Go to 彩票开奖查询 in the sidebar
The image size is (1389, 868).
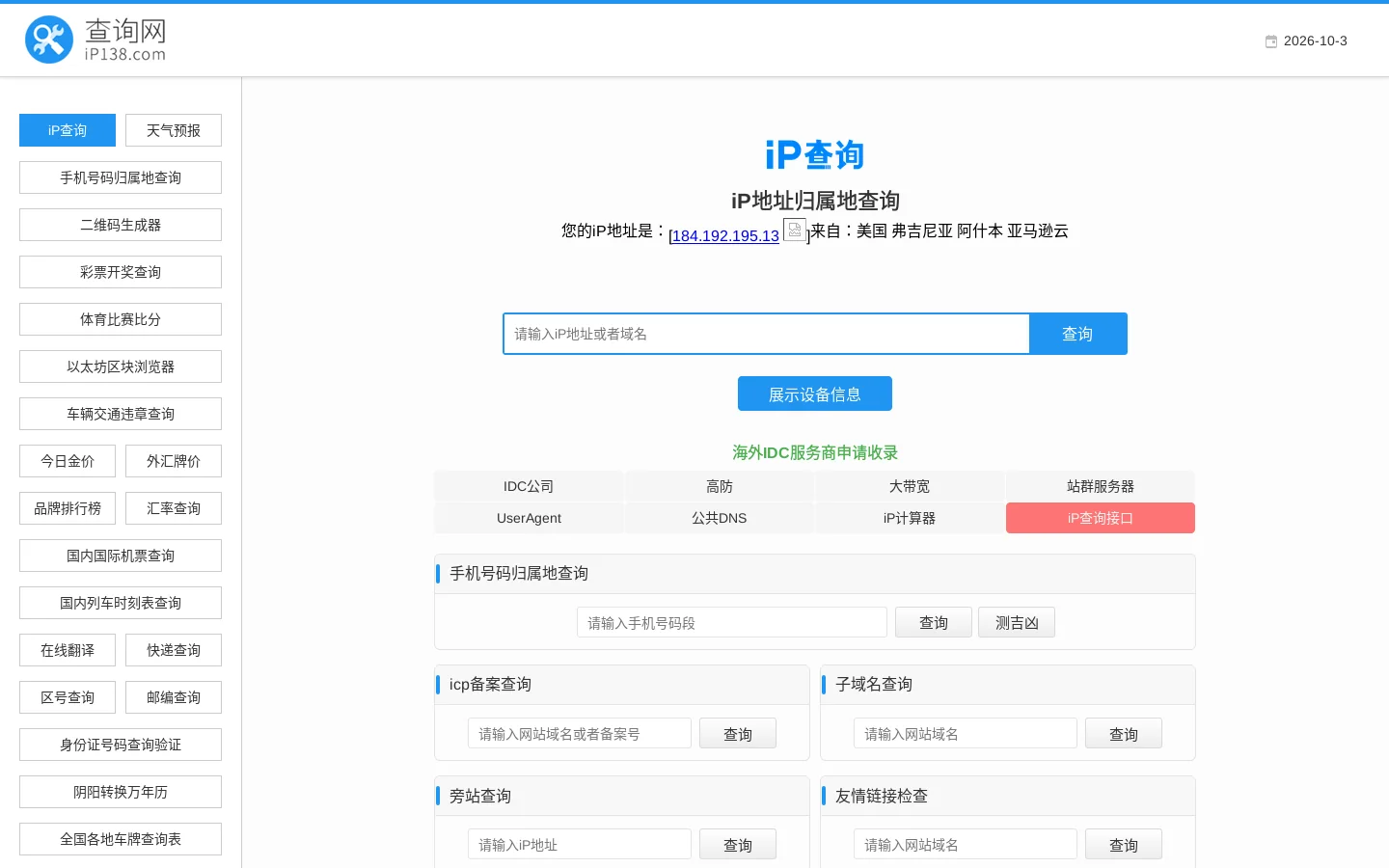pos(121,272)
